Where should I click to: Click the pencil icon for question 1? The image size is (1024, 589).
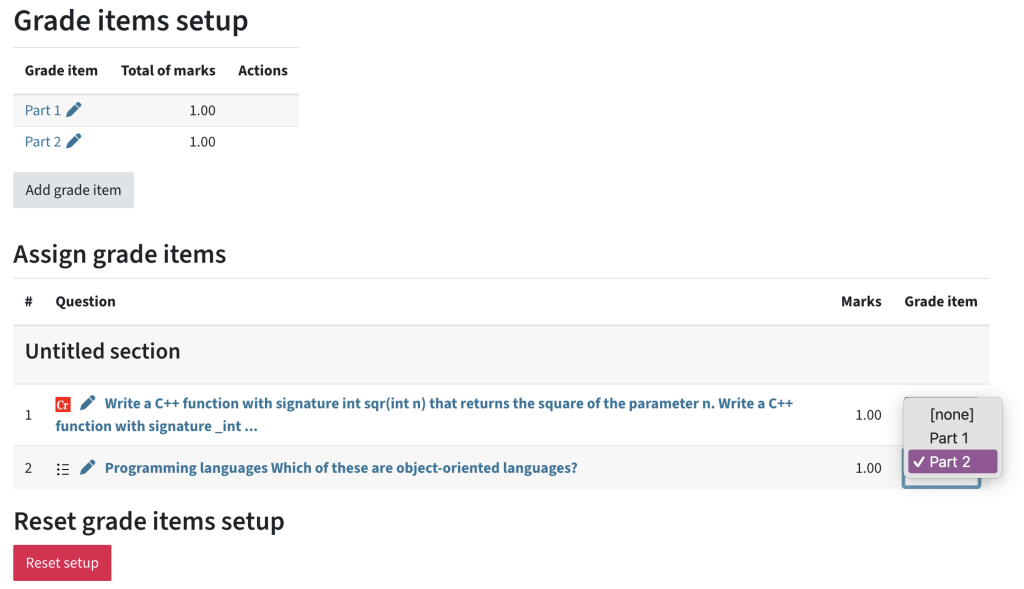88,403
